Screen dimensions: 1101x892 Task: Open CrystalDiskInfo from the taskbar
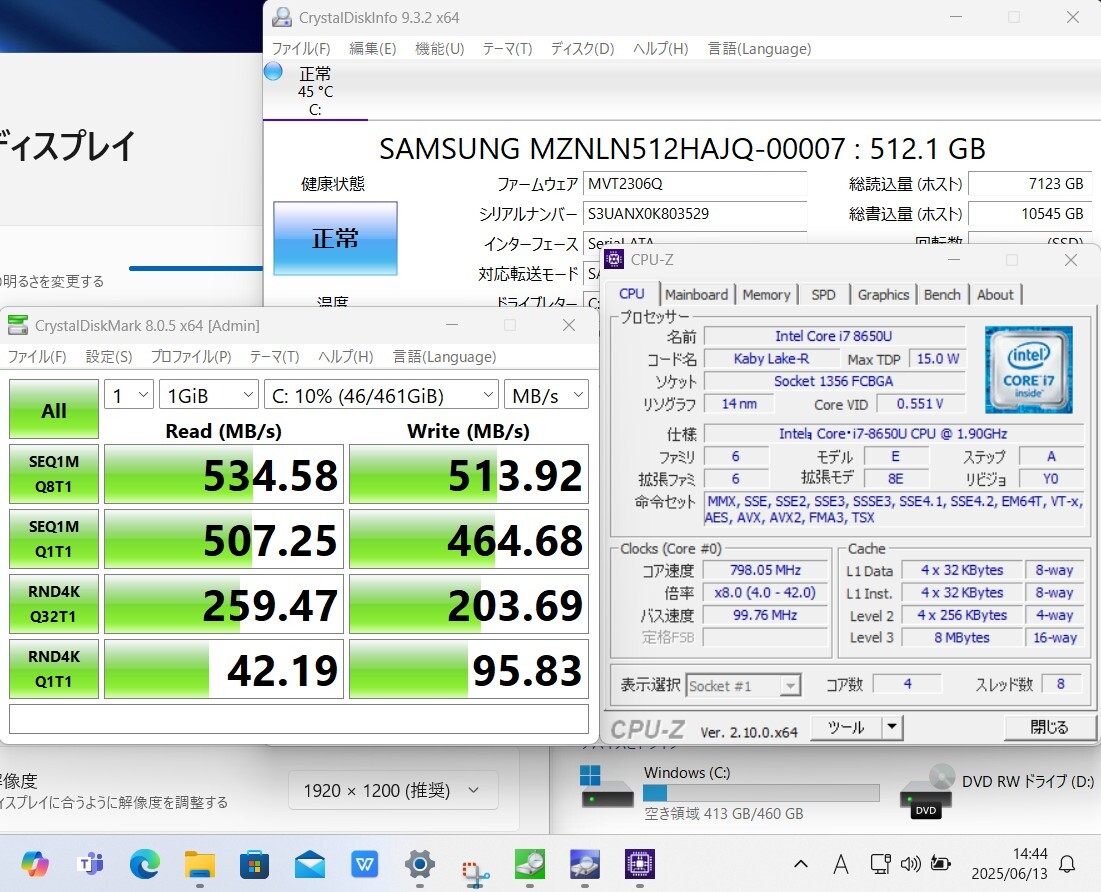click(x=584, y=864)
